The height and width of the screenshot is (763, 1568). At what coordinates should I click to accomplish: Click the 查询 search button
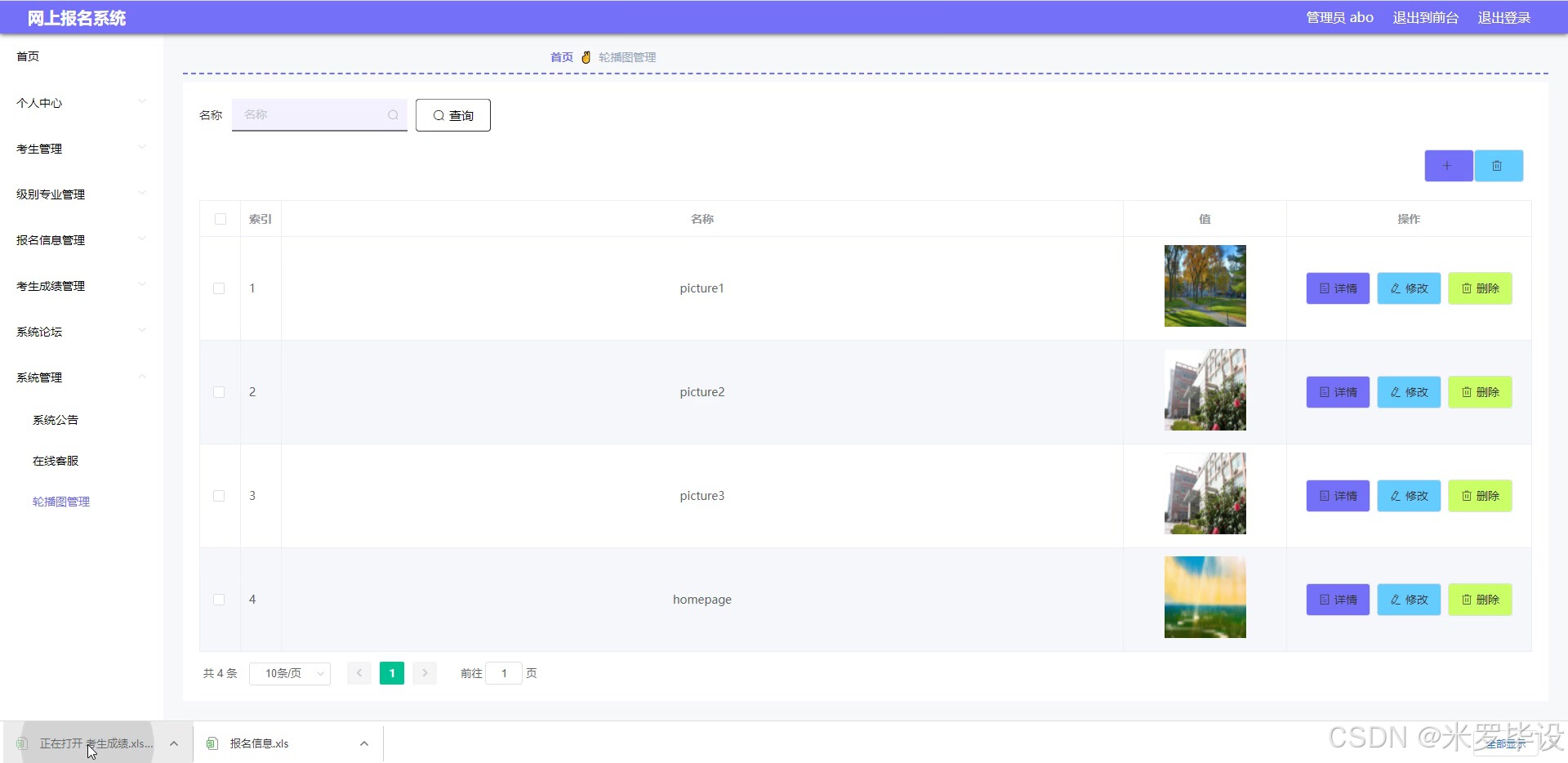[x=453, y=115]
